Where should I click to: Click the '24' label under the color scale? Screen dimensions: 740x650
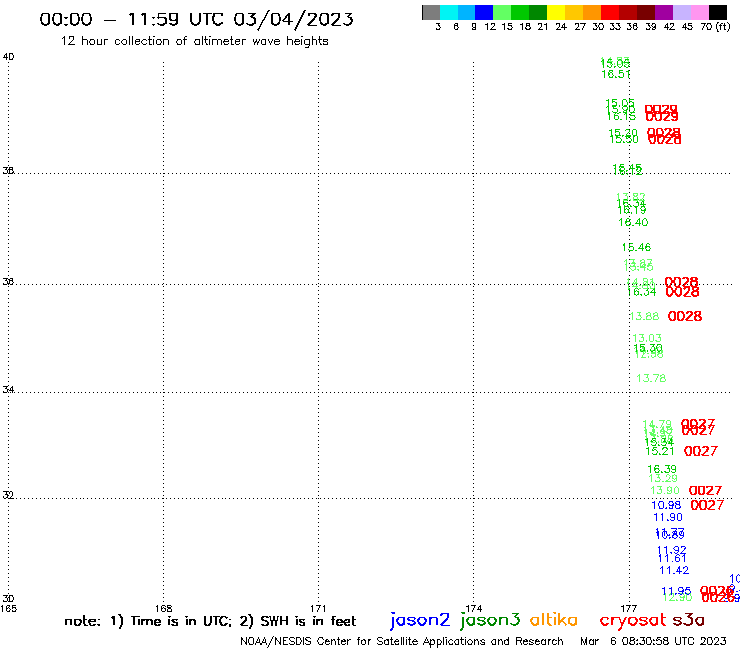(x=561, y=27)
